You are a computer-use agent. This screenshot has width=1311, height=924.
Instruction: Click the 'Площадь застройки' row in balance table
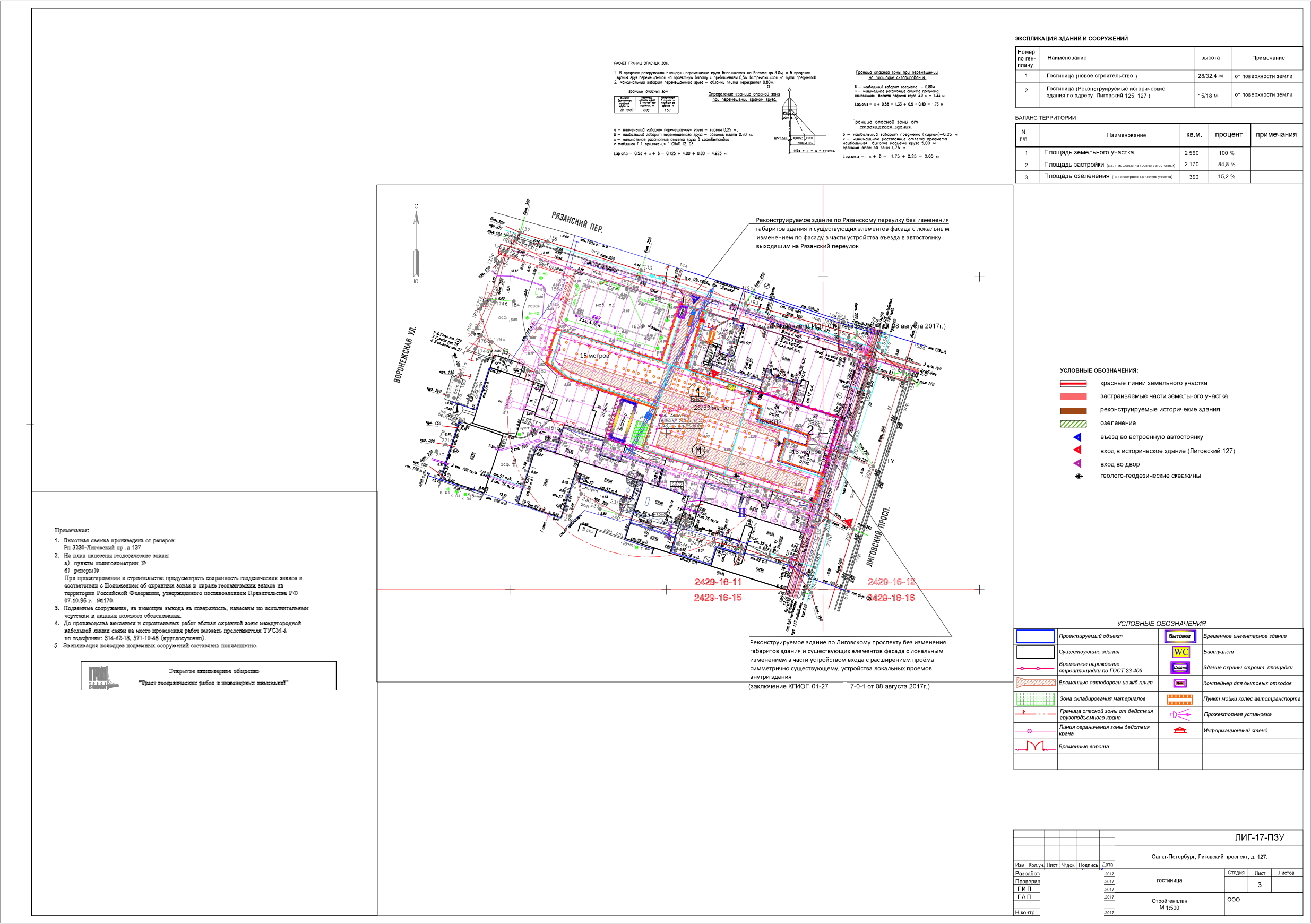point(1073,165)
